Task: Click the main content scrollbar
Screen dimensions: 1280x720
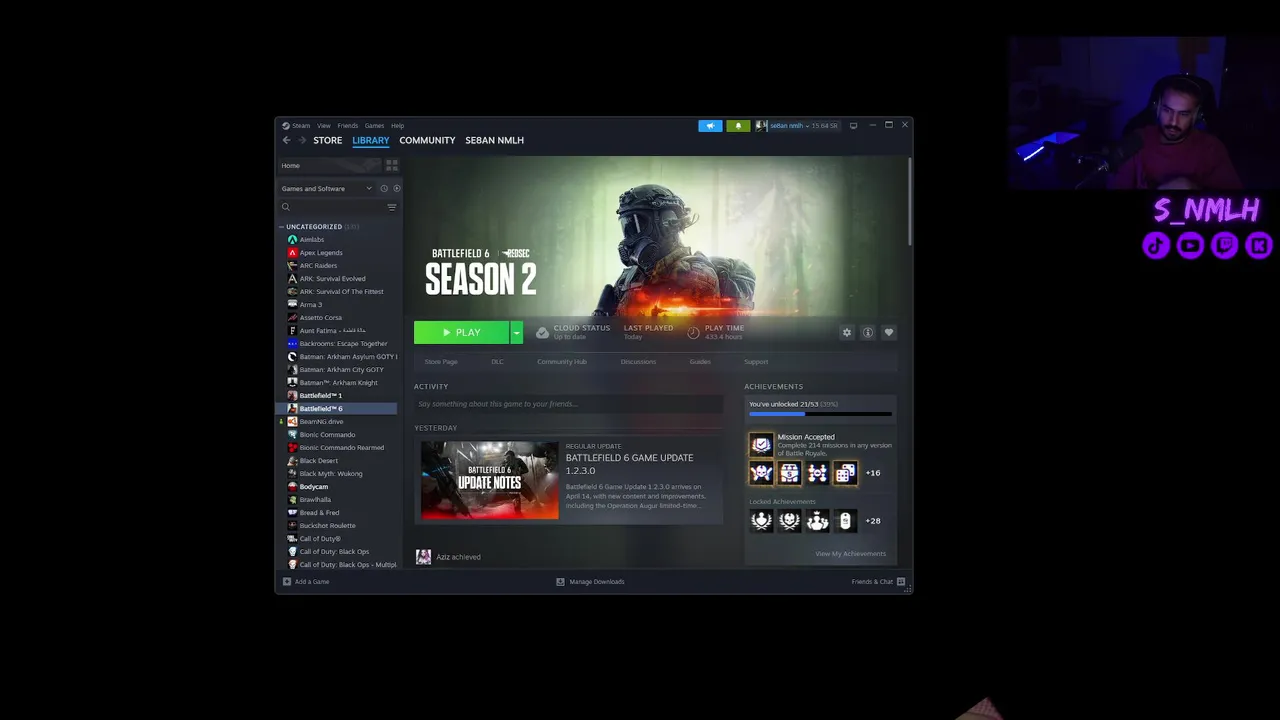Action: (909, 202)
